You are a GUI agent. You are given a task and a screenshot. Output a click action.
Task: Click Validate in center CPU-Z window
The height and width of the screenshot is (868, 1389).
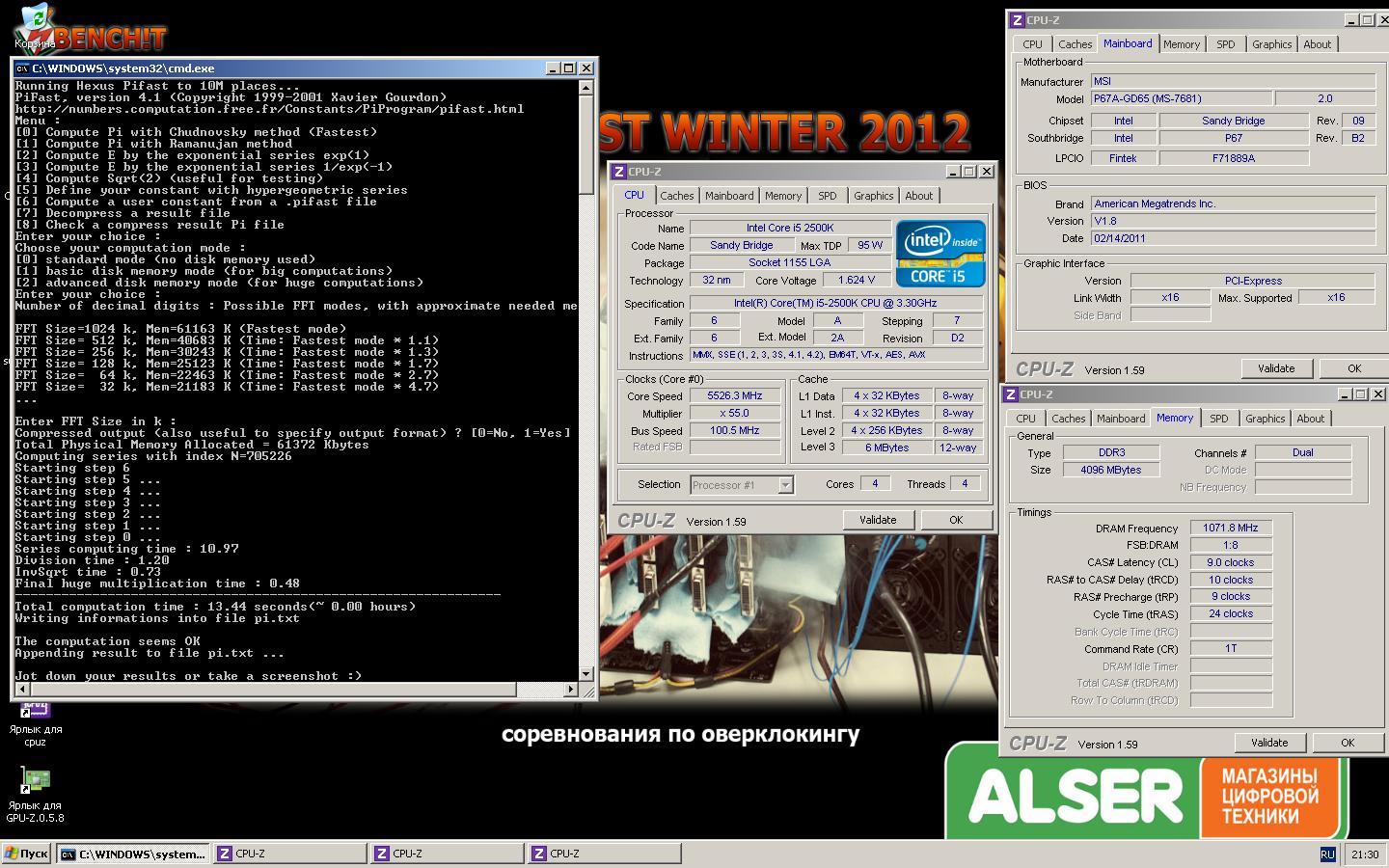878,520
